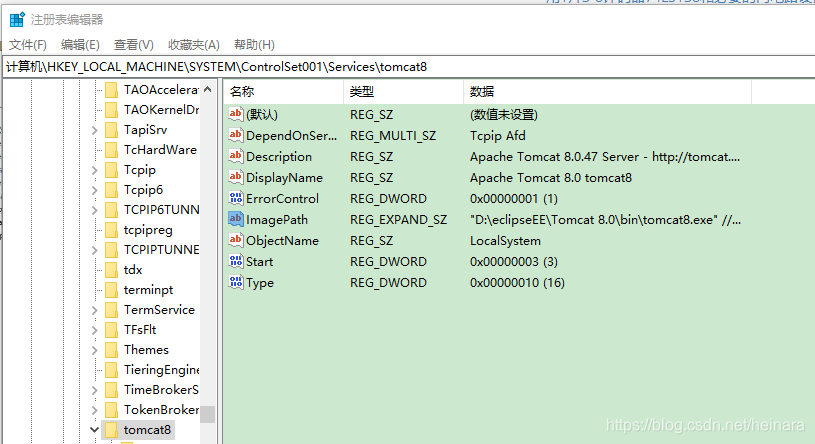Click the tree scrollbar up arrow
815x444 pixels.
[208, 89]
